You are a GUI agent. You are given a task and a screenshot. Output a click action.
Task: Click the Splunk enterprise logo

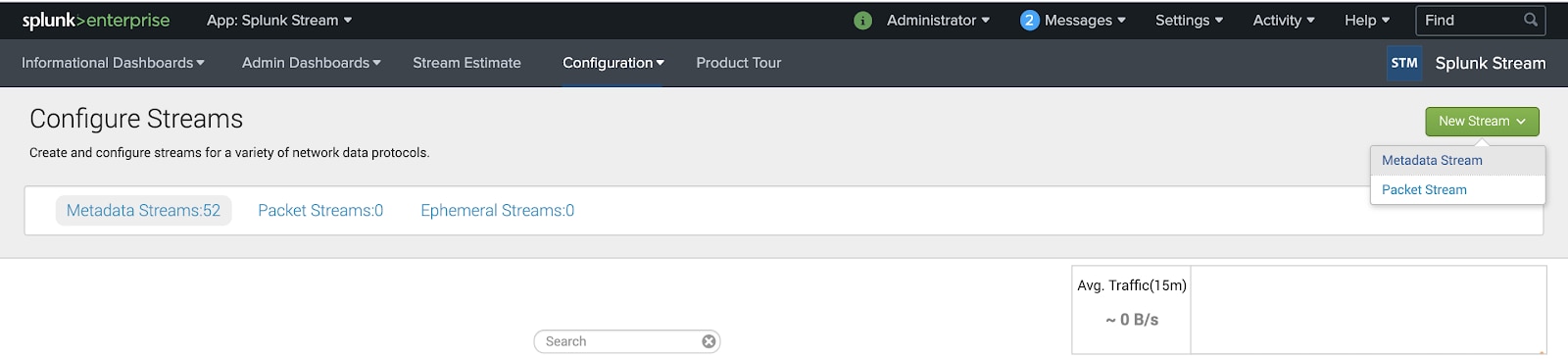95,21
